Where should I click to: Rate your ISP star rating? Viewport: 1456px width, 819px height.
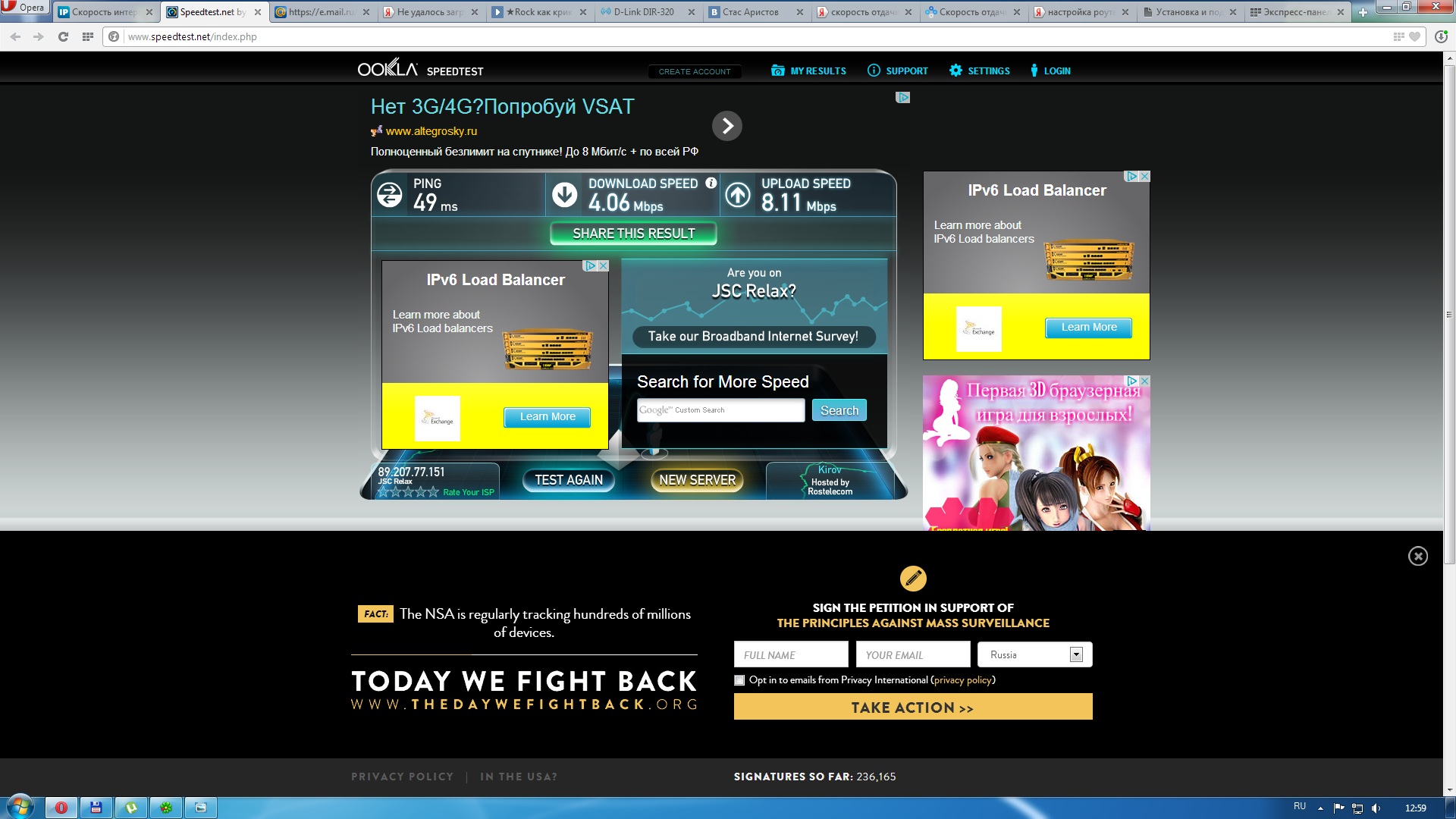click(x=408, y=492)
